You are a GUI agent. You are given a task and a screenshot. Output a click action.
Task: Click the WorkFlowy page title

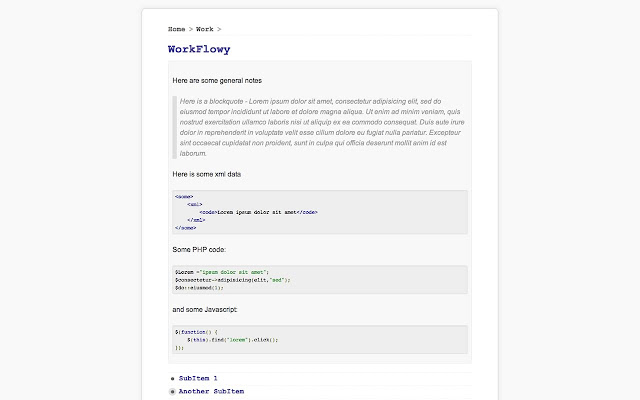tap(199, 49)
